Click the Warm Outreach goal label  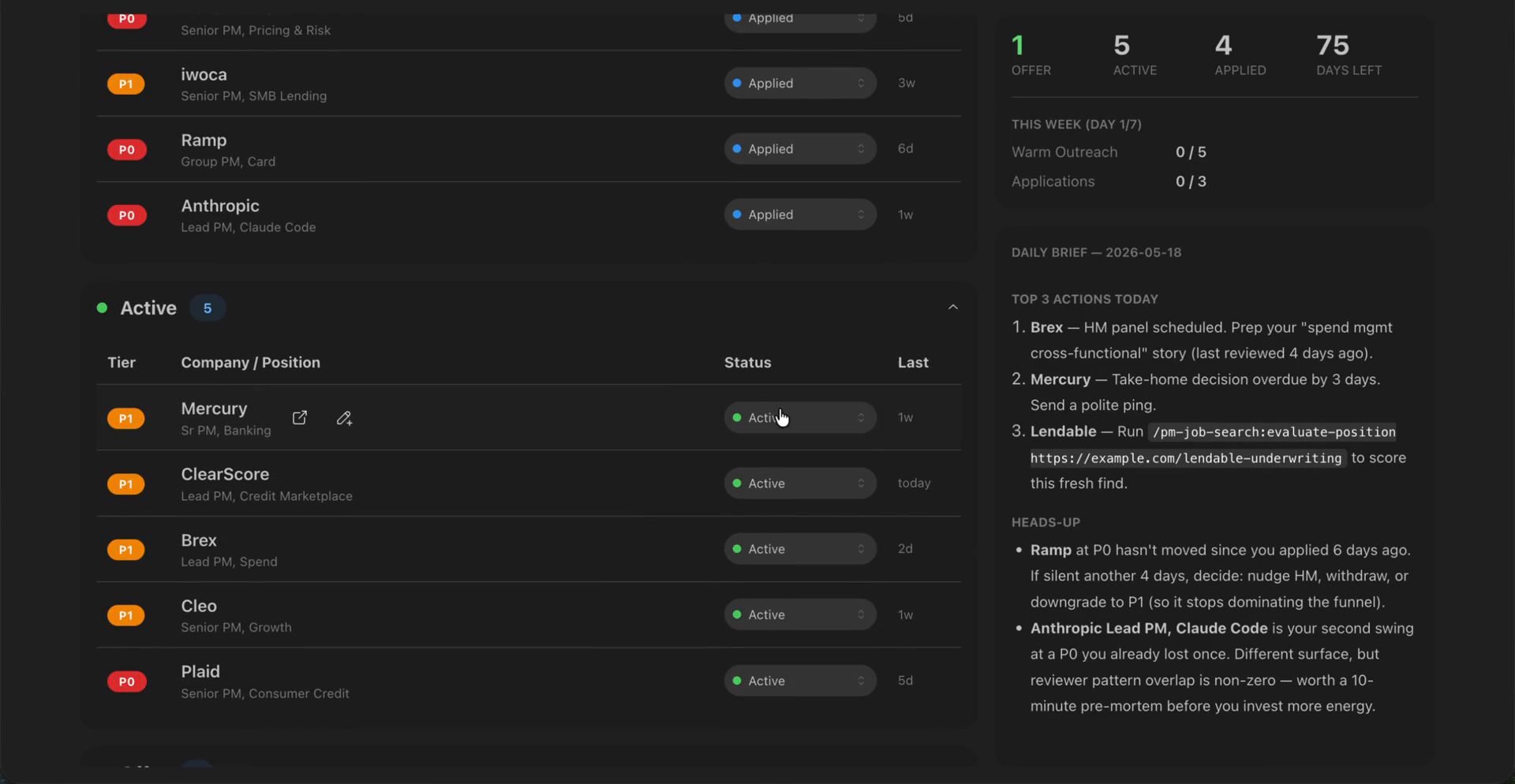click(x=1064, y=152)
